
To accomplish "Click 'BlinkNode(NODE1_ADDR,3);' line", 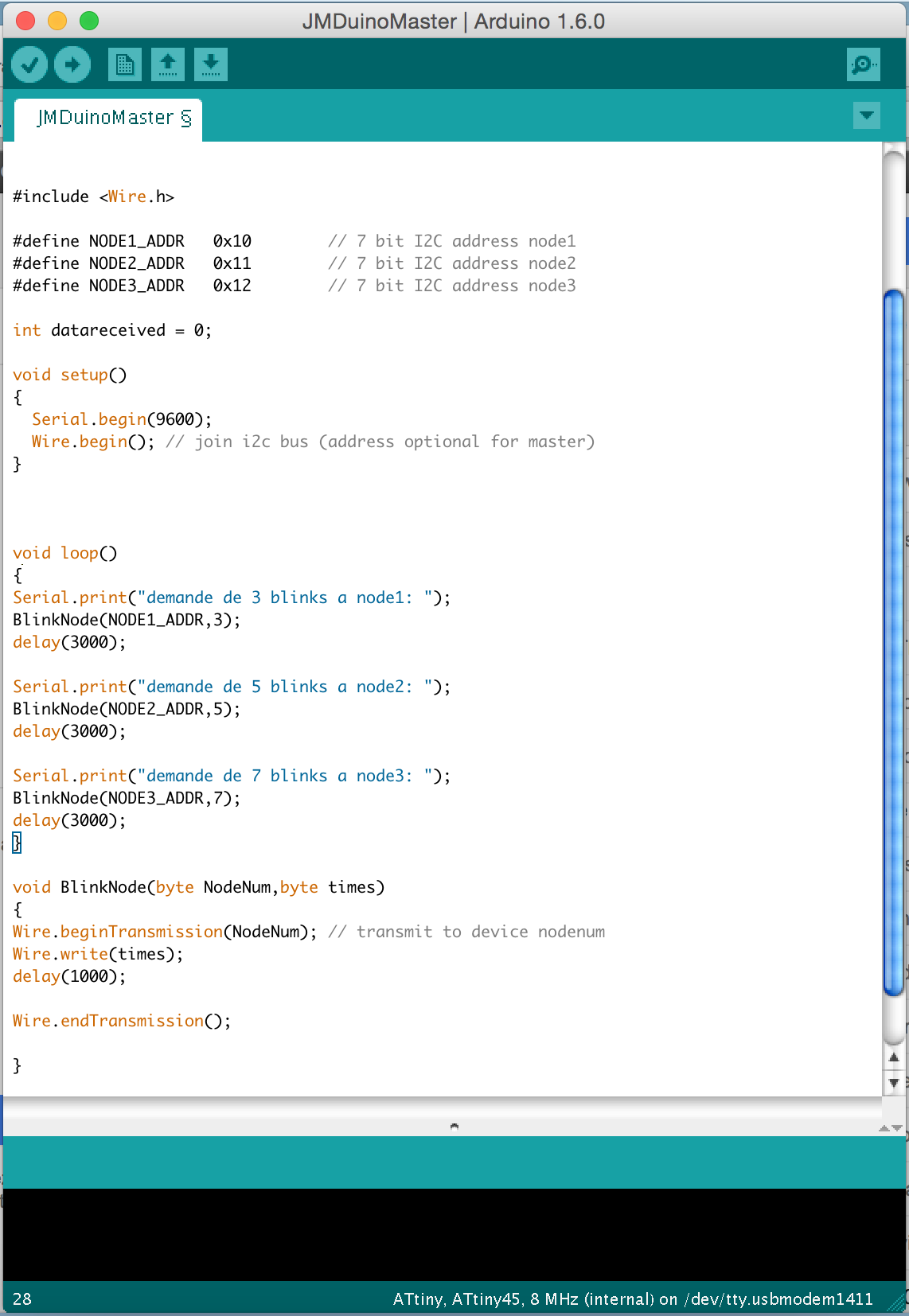I will pyautogui.click(x=127, y=620).
